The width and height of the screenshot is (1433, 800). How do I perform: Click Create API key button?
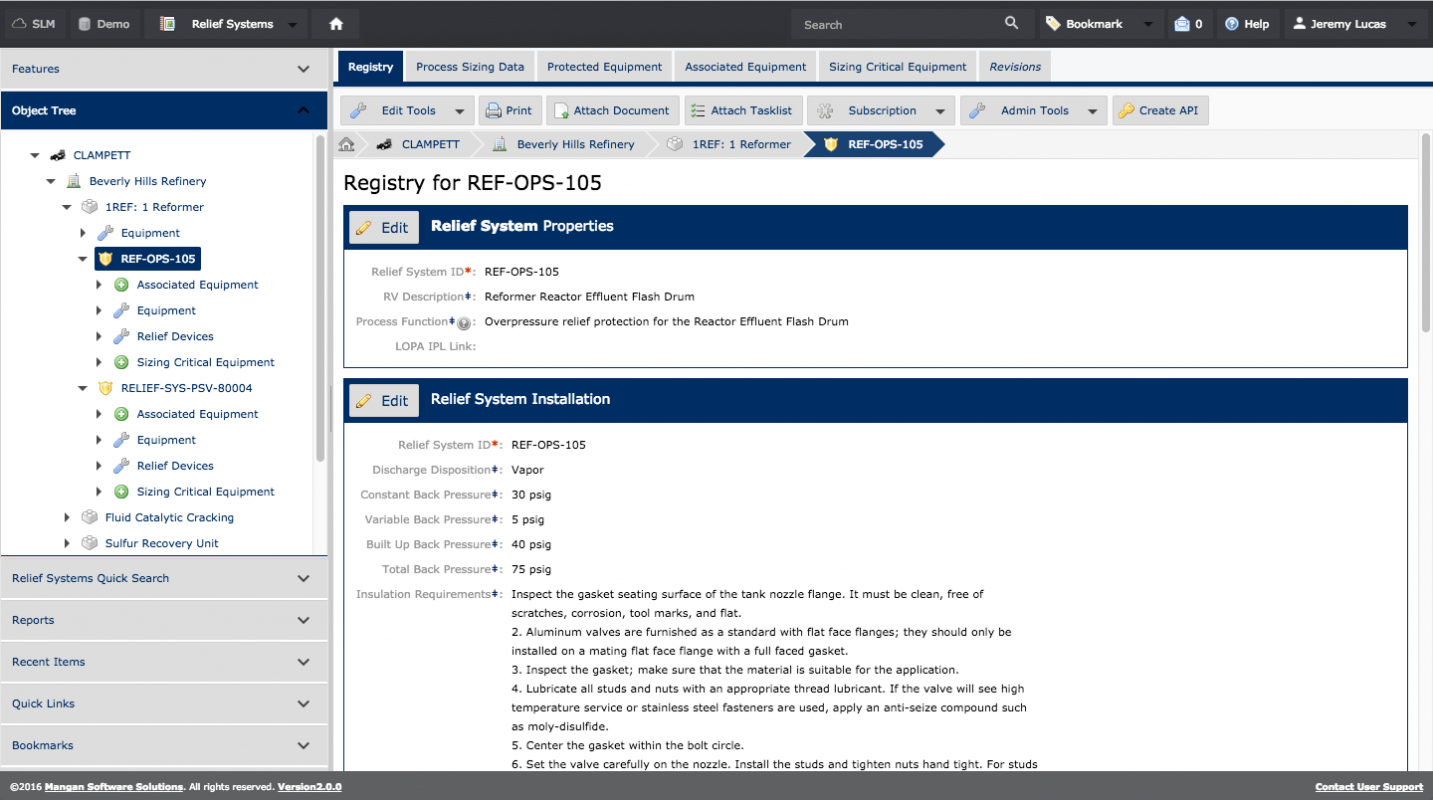(1160, 111)
